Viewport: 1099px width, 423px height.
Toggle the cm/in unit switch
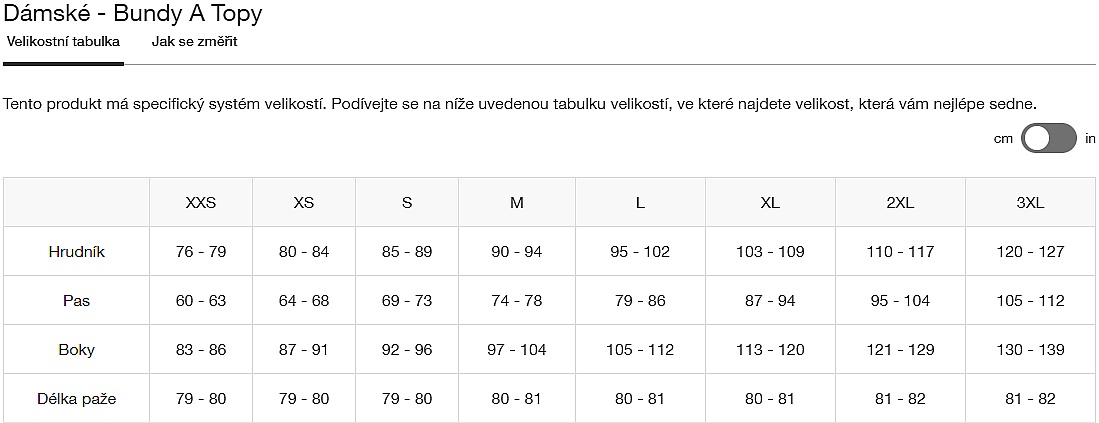tap(1048, 138)
